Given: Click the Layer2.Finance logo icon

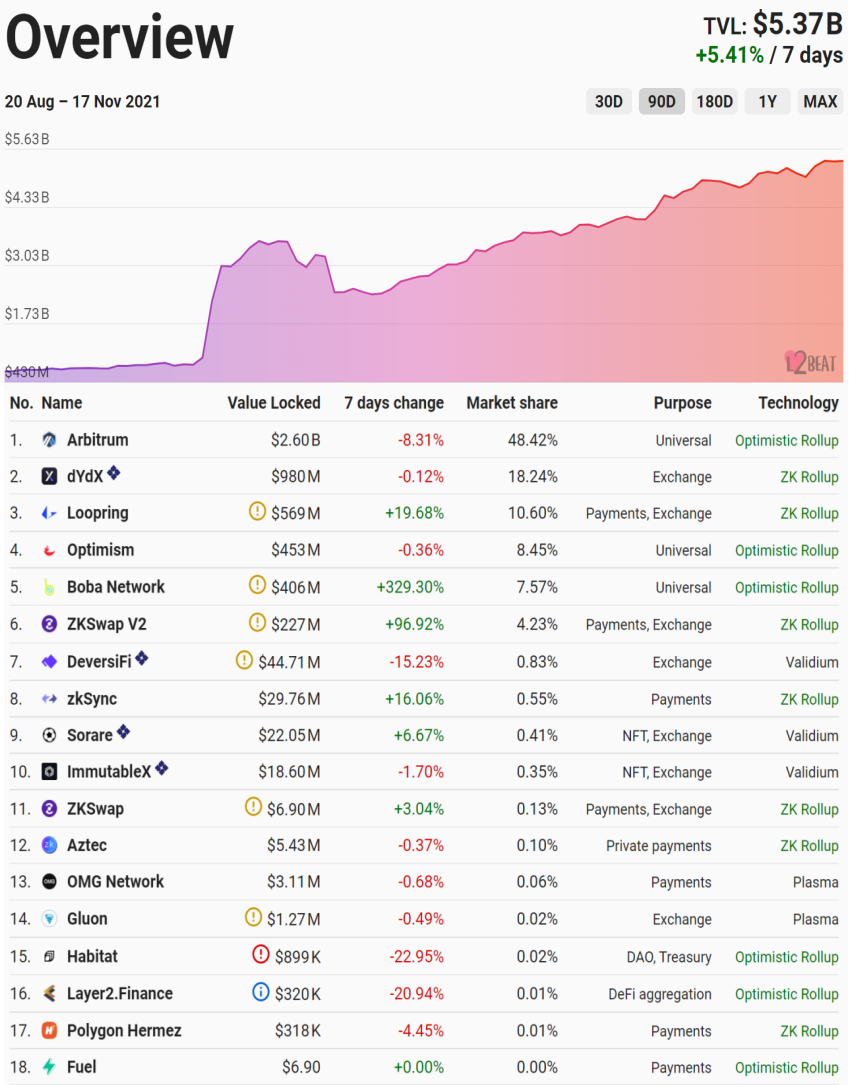Looking at the screenshot, I should 49,994.
